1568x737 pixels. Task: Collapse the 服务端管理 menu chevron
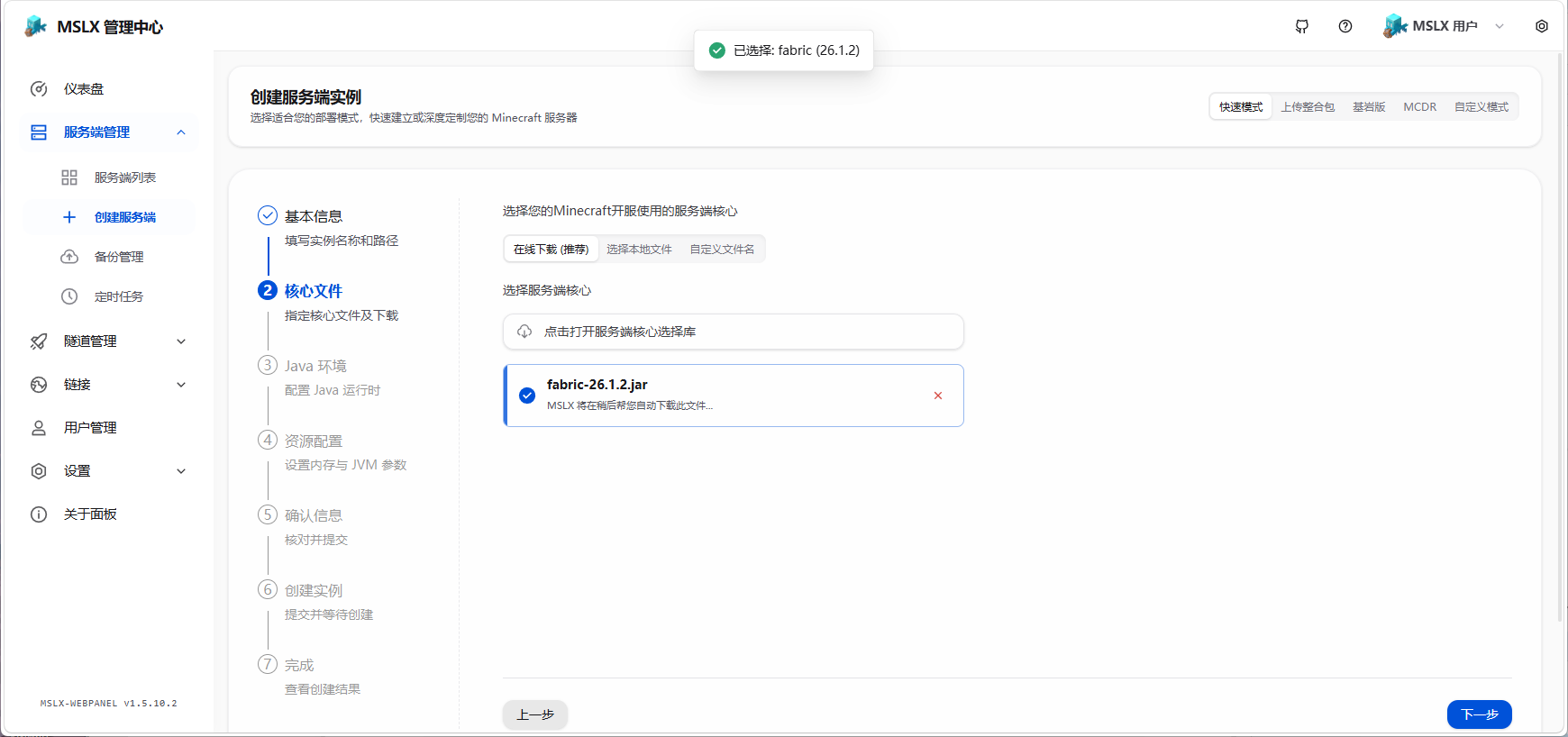pyautogui.click(x=181, y=132)
